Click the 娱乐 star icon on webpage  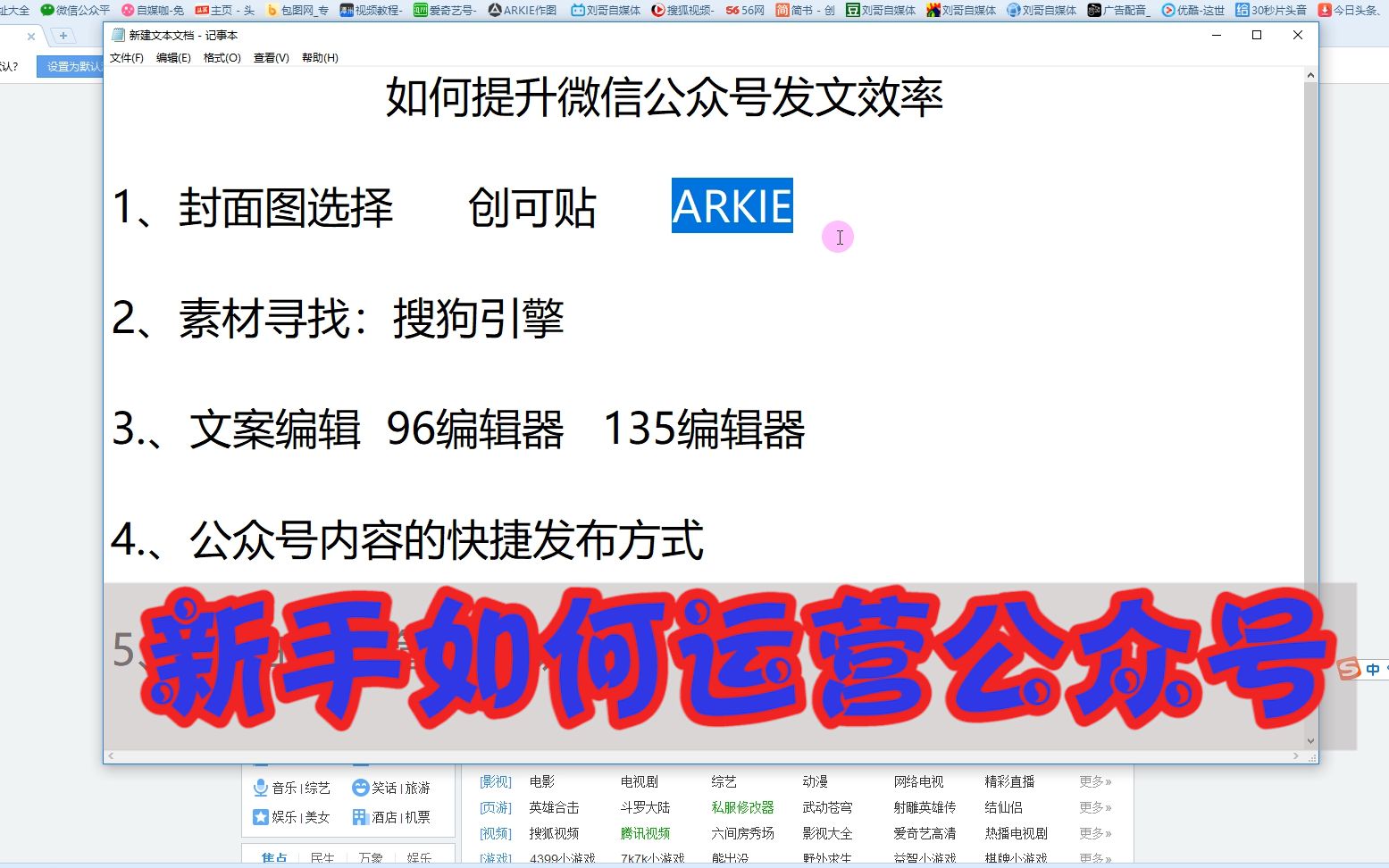[x=261, y=817]
